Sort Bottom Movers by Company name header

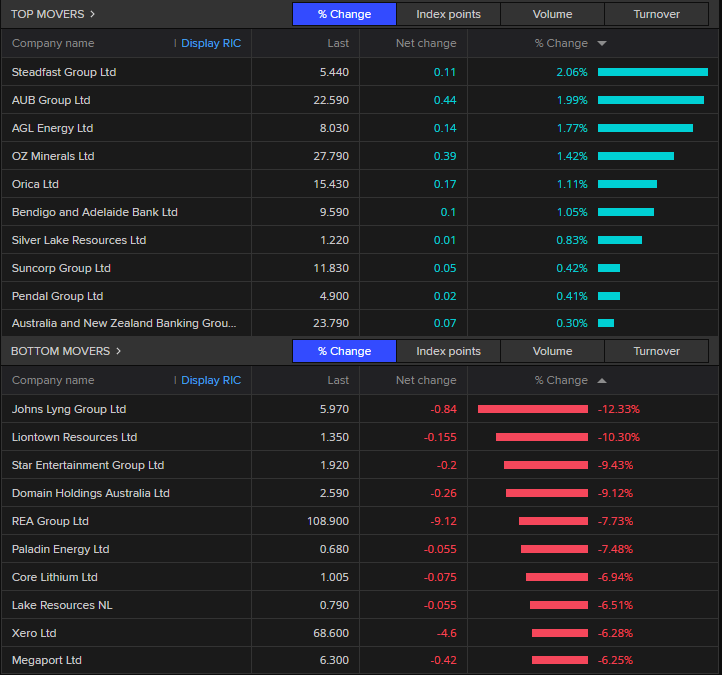tap(53, 380)
